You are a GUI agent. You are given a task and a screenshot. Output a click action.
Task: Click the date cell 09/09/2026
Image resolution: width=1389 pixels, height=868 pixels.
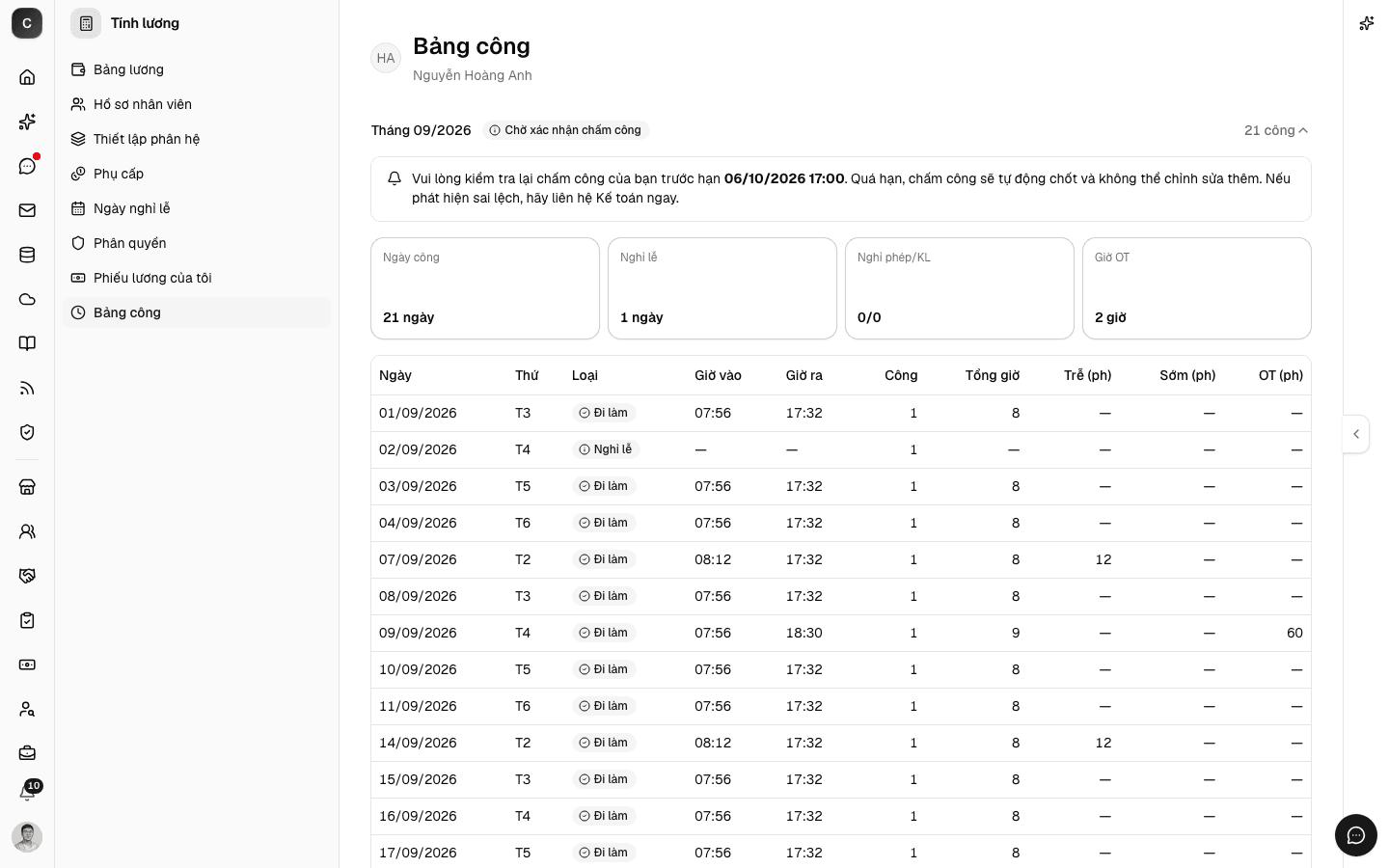pos(418,633)
